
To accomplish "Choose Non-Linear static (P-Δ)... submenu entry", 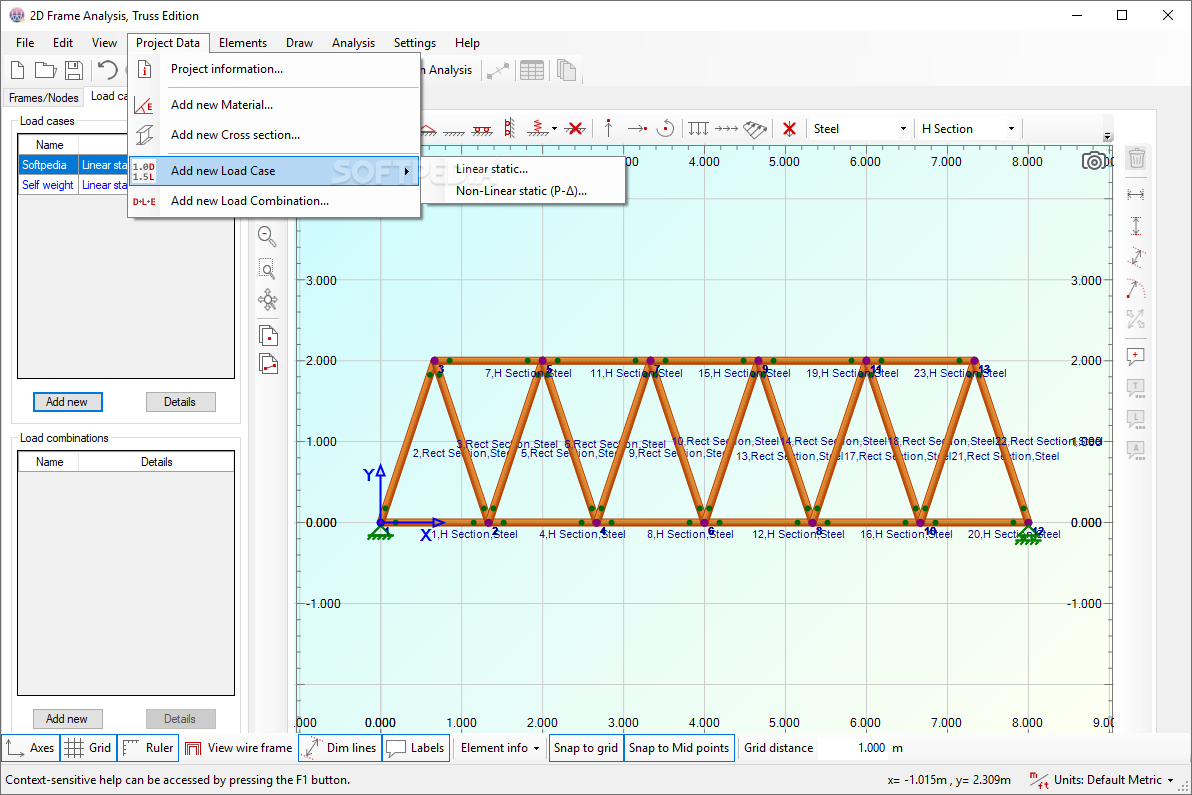I will [x=525, y=191].
